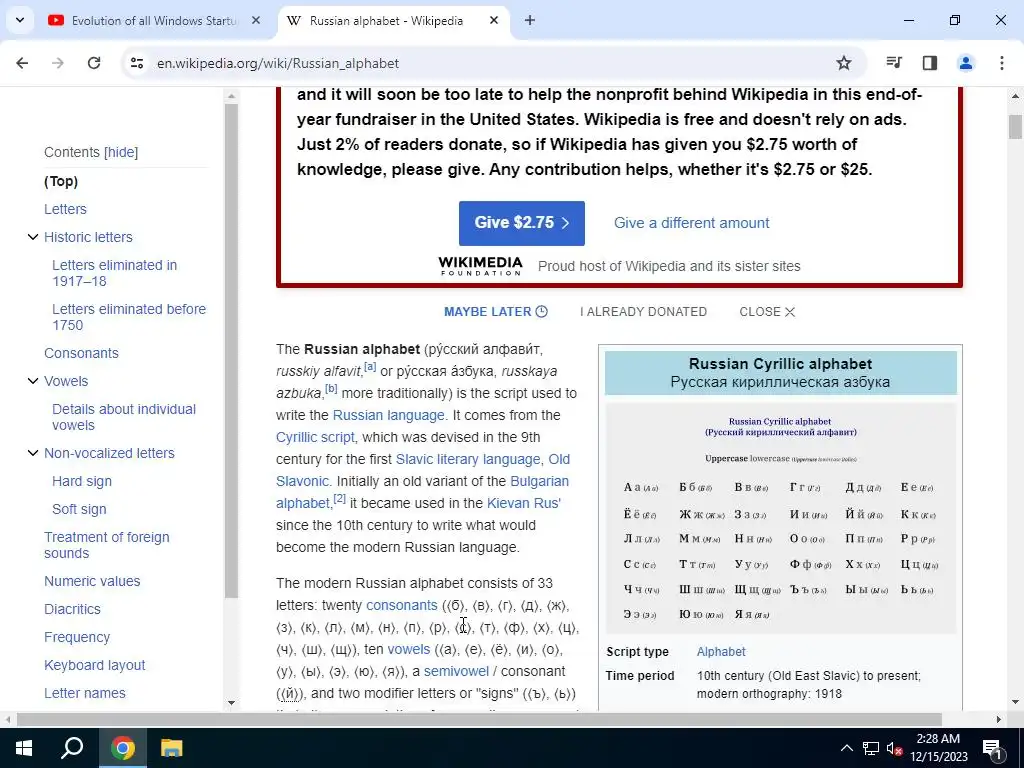
Task: Click the browser Back arrow
Action: click(x=22, y=63)
